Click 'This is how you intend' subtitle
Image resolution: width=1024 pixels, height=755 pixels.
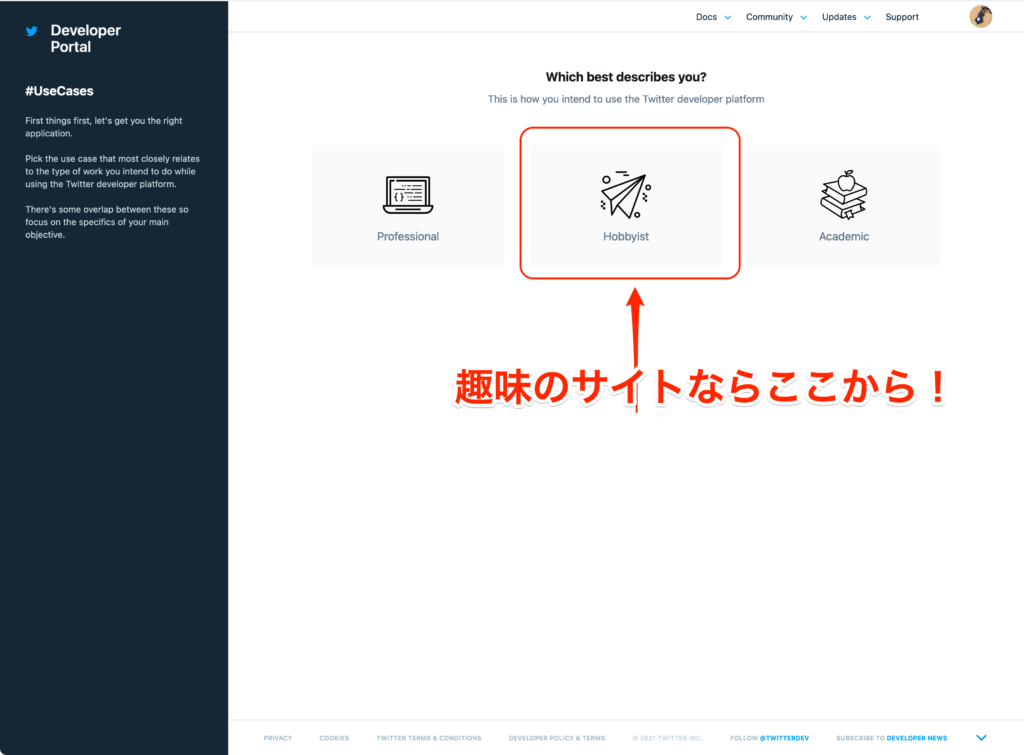[x=626, y=99]
